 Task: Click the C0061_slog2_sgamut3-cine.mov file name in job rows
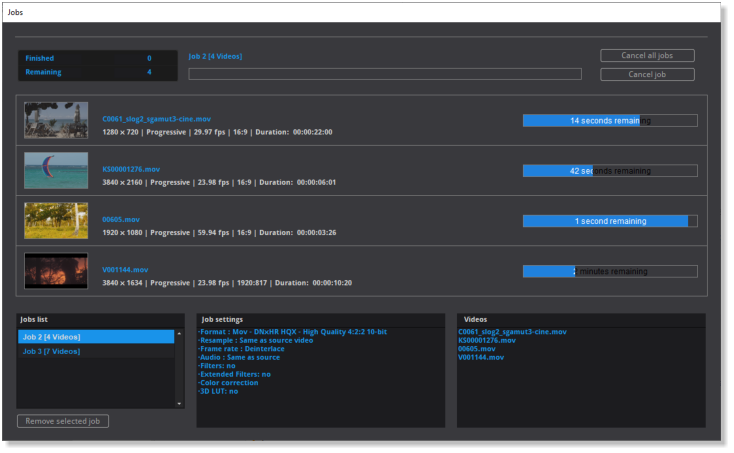(156, 119)
